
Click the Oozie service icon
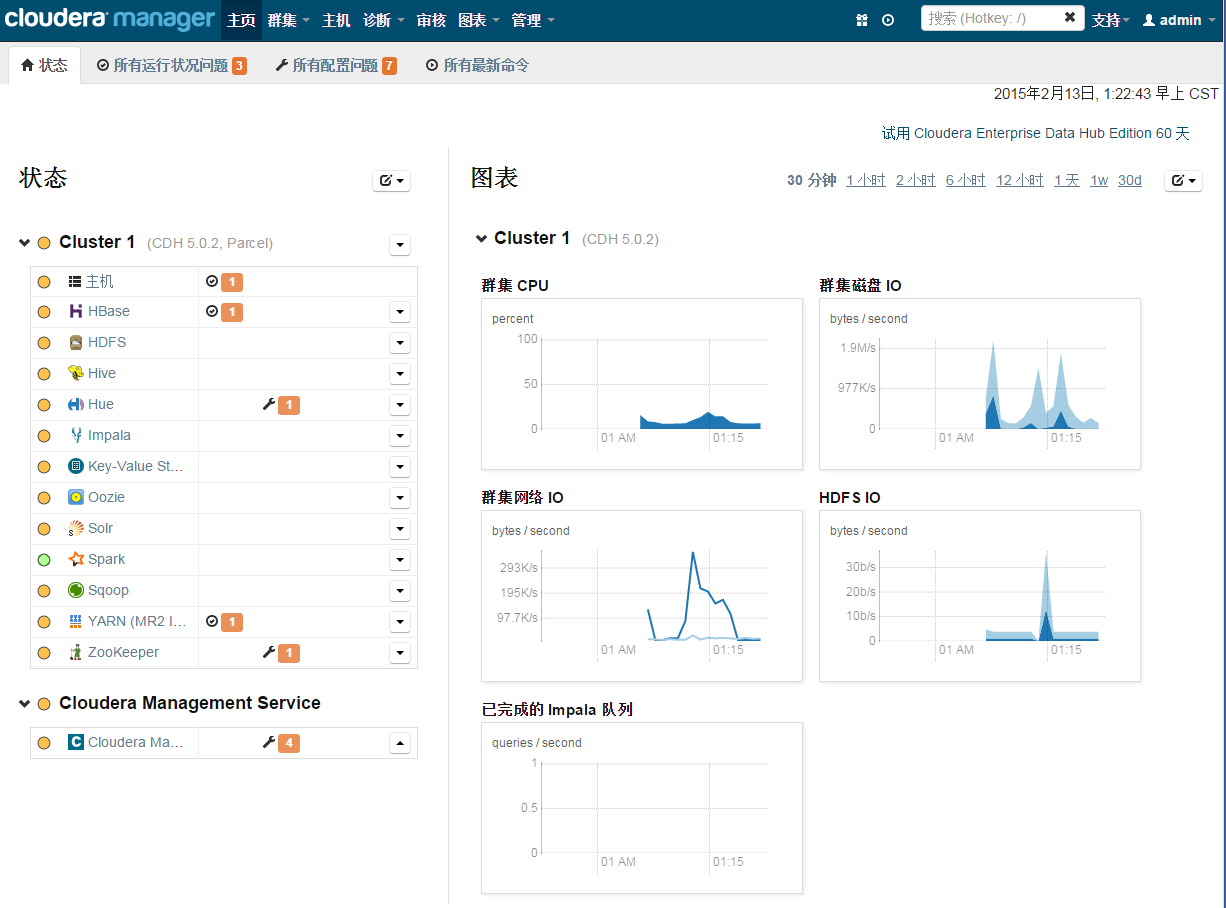(75, 498)
